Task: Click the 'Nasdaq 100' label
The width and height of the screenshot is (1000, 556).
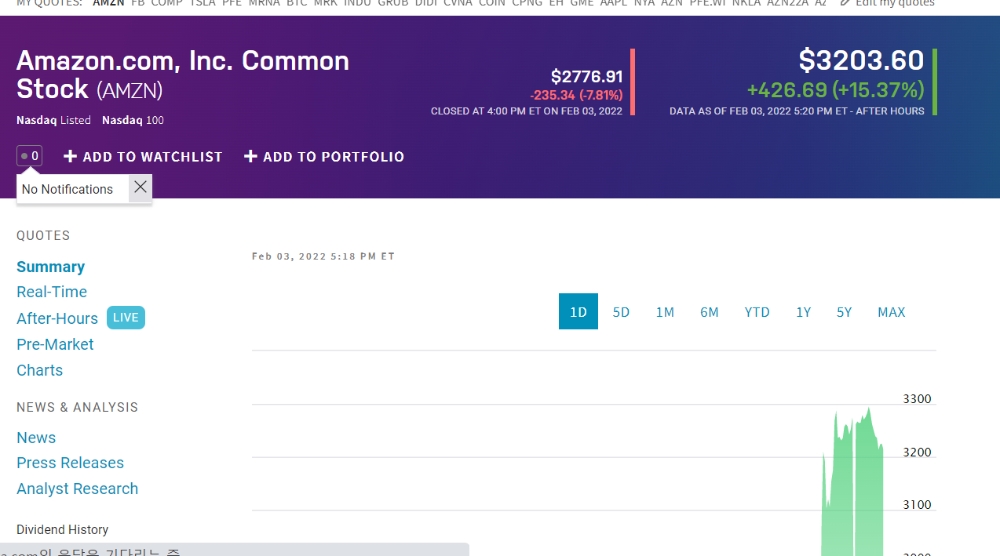Action: [133, 120]
